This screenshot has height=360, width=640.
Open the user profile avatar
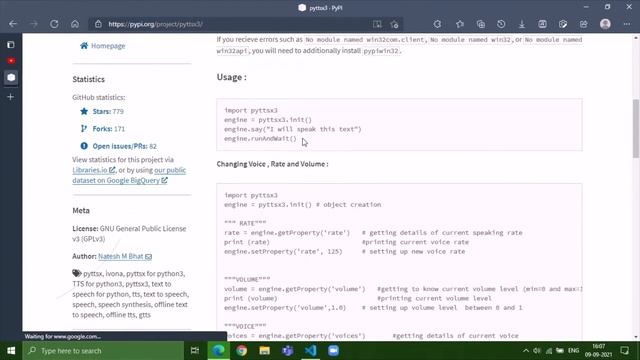pos(605,24)
